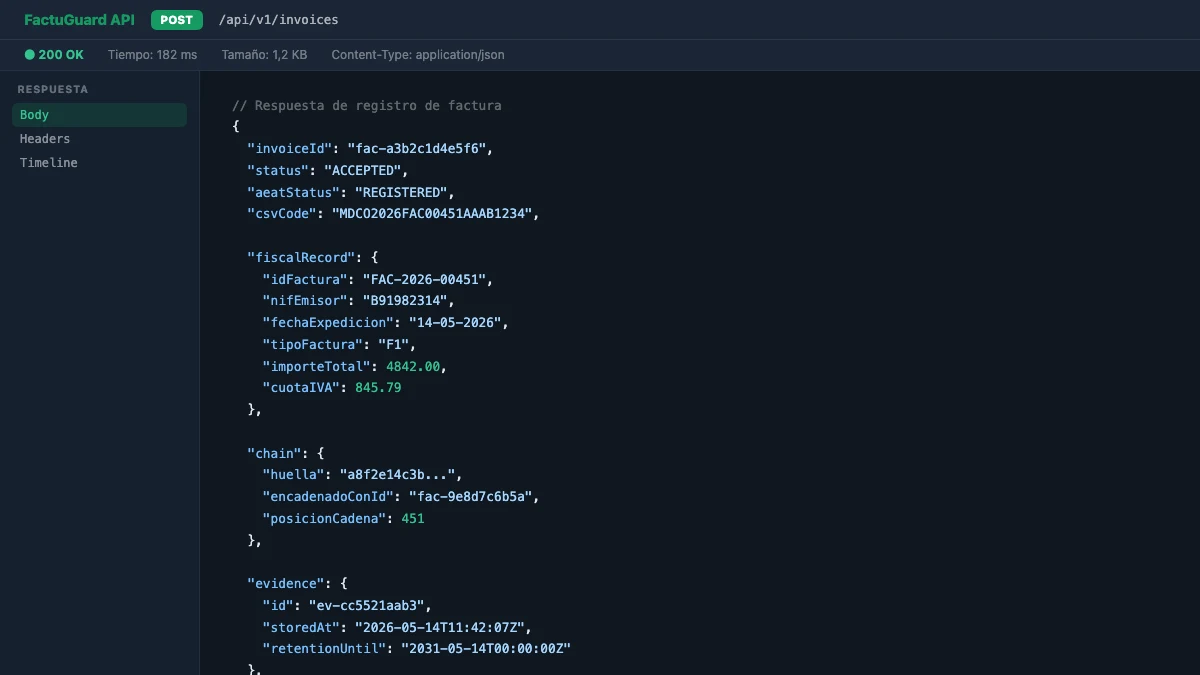
Task: Click the invoiceId key name
Action: point(289,149)
